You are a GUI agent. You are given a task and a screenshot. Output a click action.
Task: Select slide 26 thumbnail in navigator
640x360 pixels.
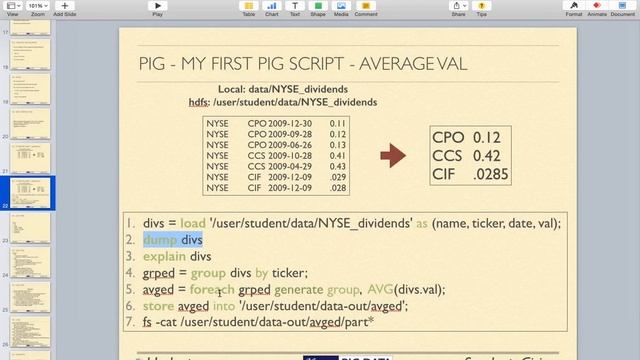tap(30, 332)
